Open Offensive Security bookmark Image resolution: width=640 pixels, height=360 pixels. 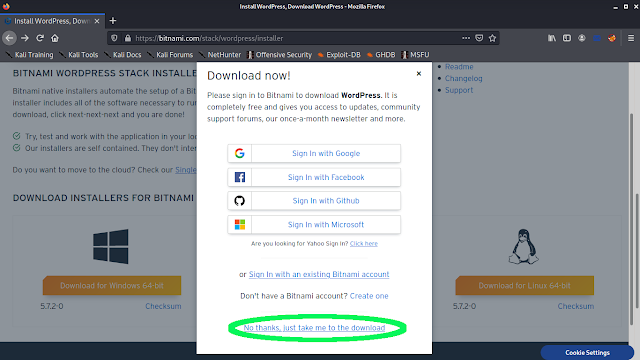click(x=280, y=55)
